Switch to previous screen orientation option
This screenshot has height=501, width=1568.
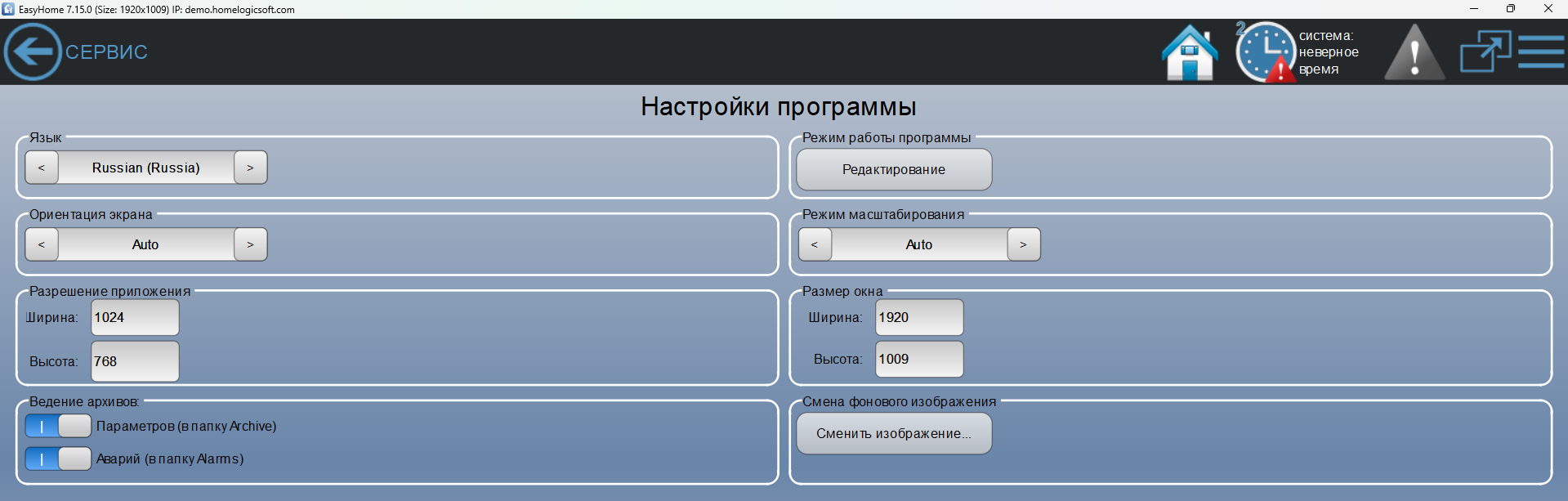point(42,244)
